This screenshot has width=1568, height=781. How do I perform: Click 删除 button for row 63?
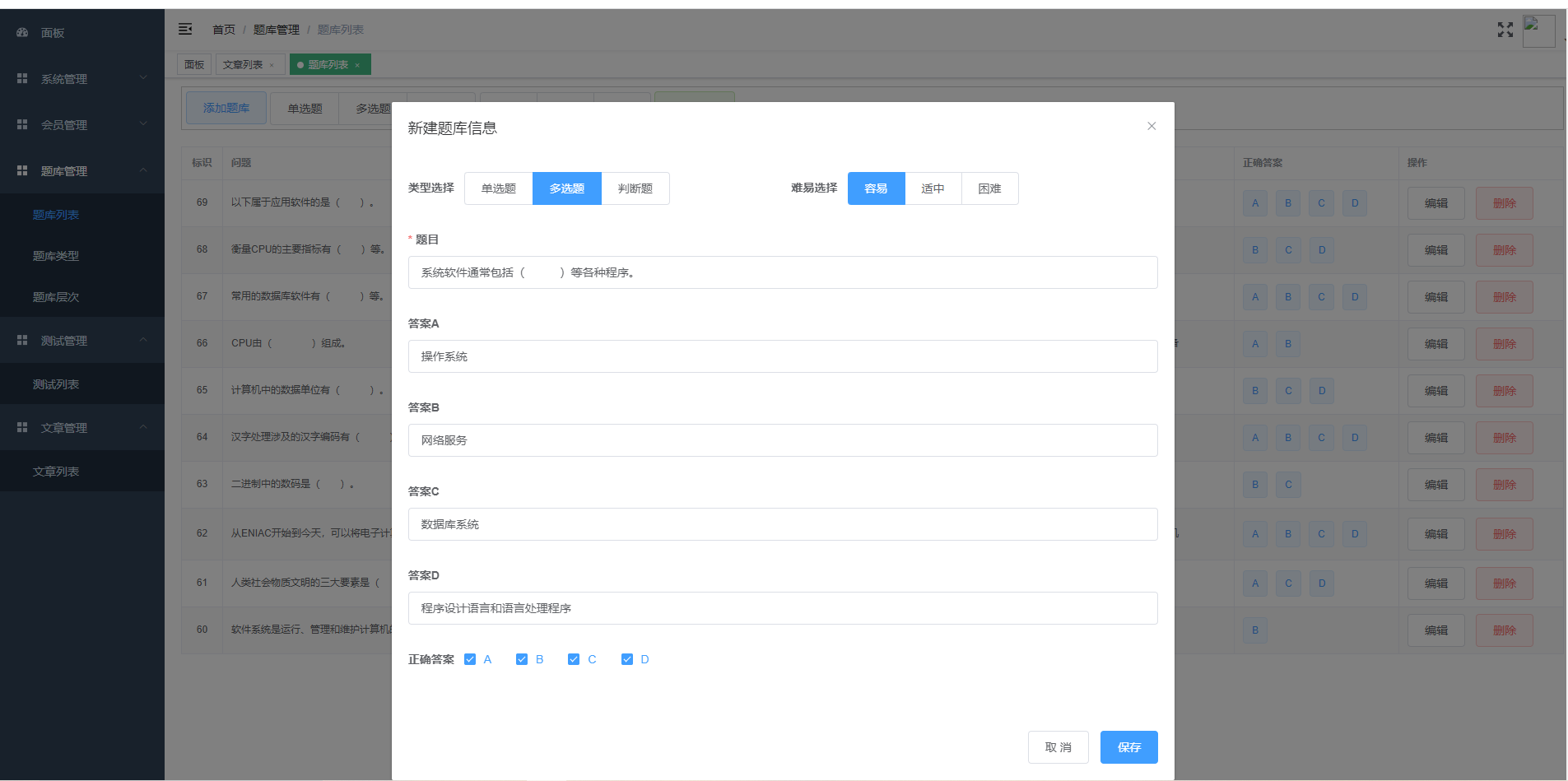[1505, 485]
